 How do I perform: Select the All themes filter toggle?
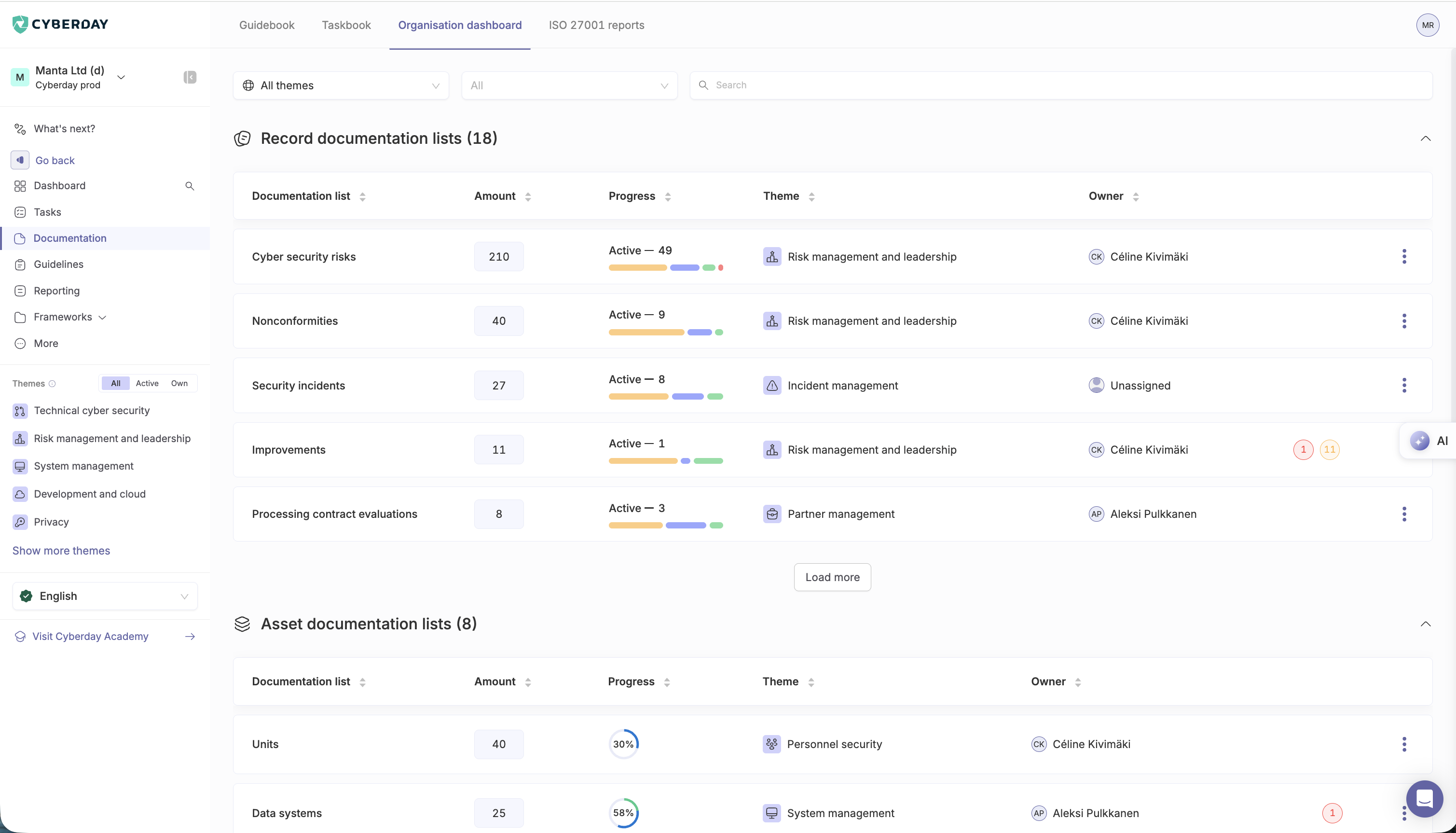pyautogui.click(x=115, y=383)
